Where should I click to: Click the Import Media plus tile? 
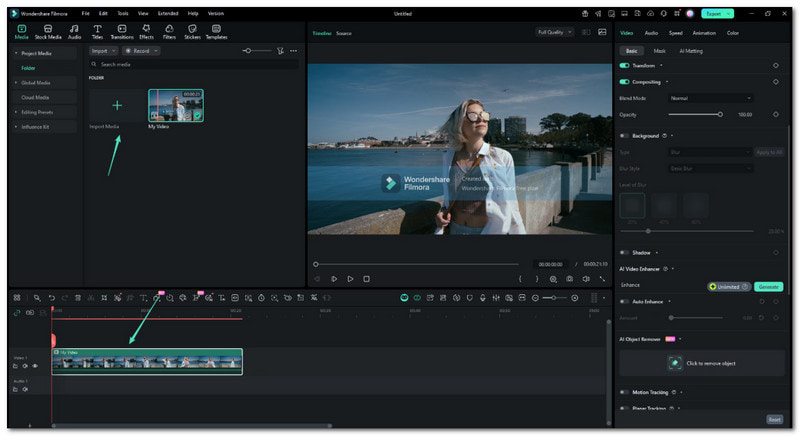tap(117, 106)
